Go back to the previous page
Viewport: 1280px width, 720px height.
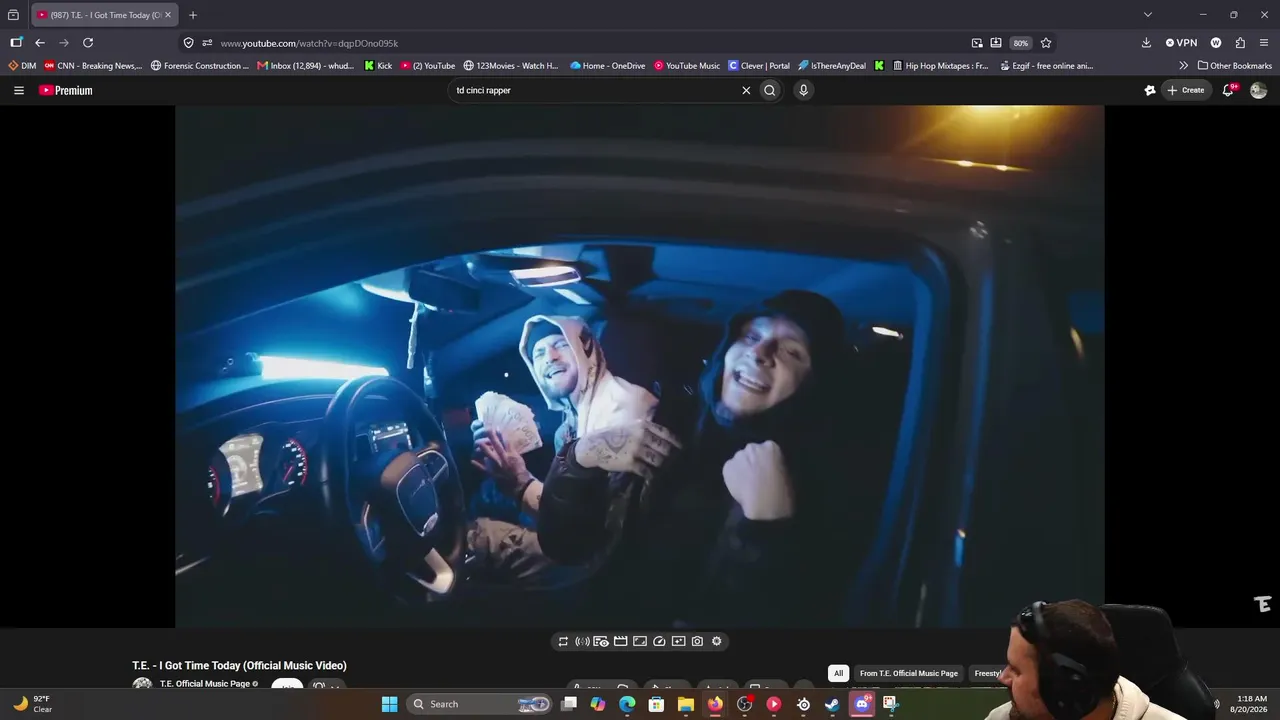[x=40, y=43]
